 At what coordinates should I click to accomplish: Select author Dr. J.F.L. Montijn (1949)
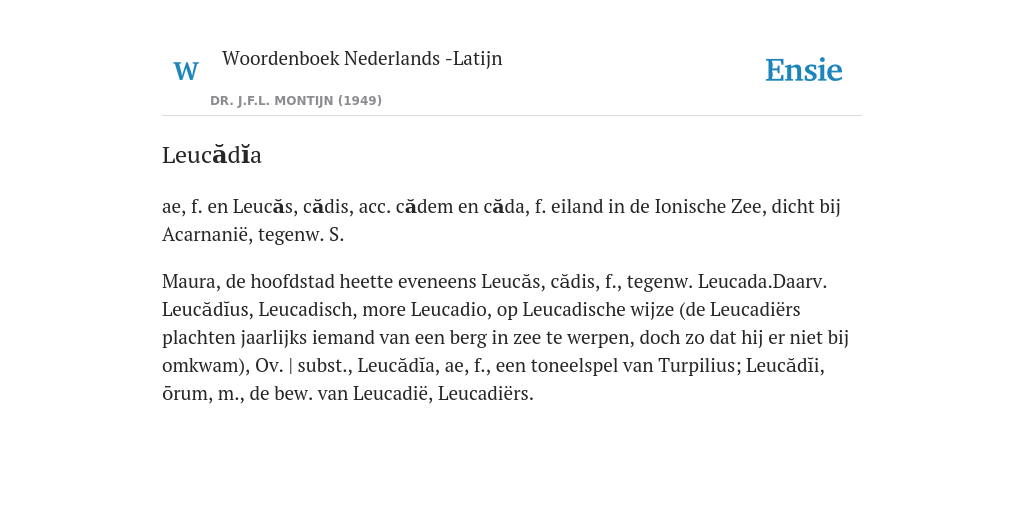tap(296, 101)
